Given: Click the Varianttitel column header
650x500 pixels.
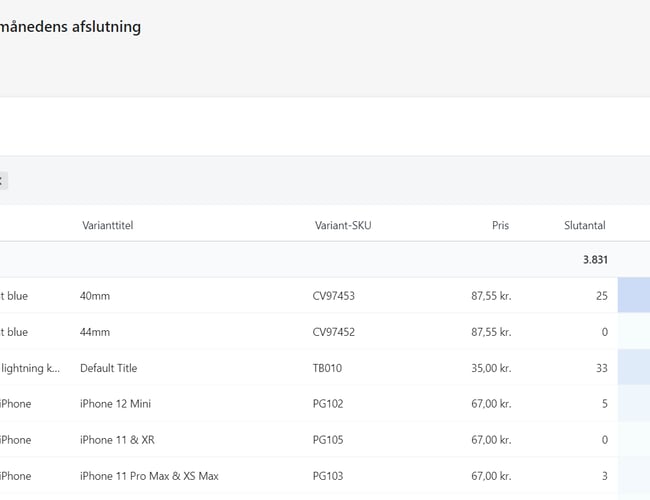Looking at the screenshot, I should [x=107, y=226].
